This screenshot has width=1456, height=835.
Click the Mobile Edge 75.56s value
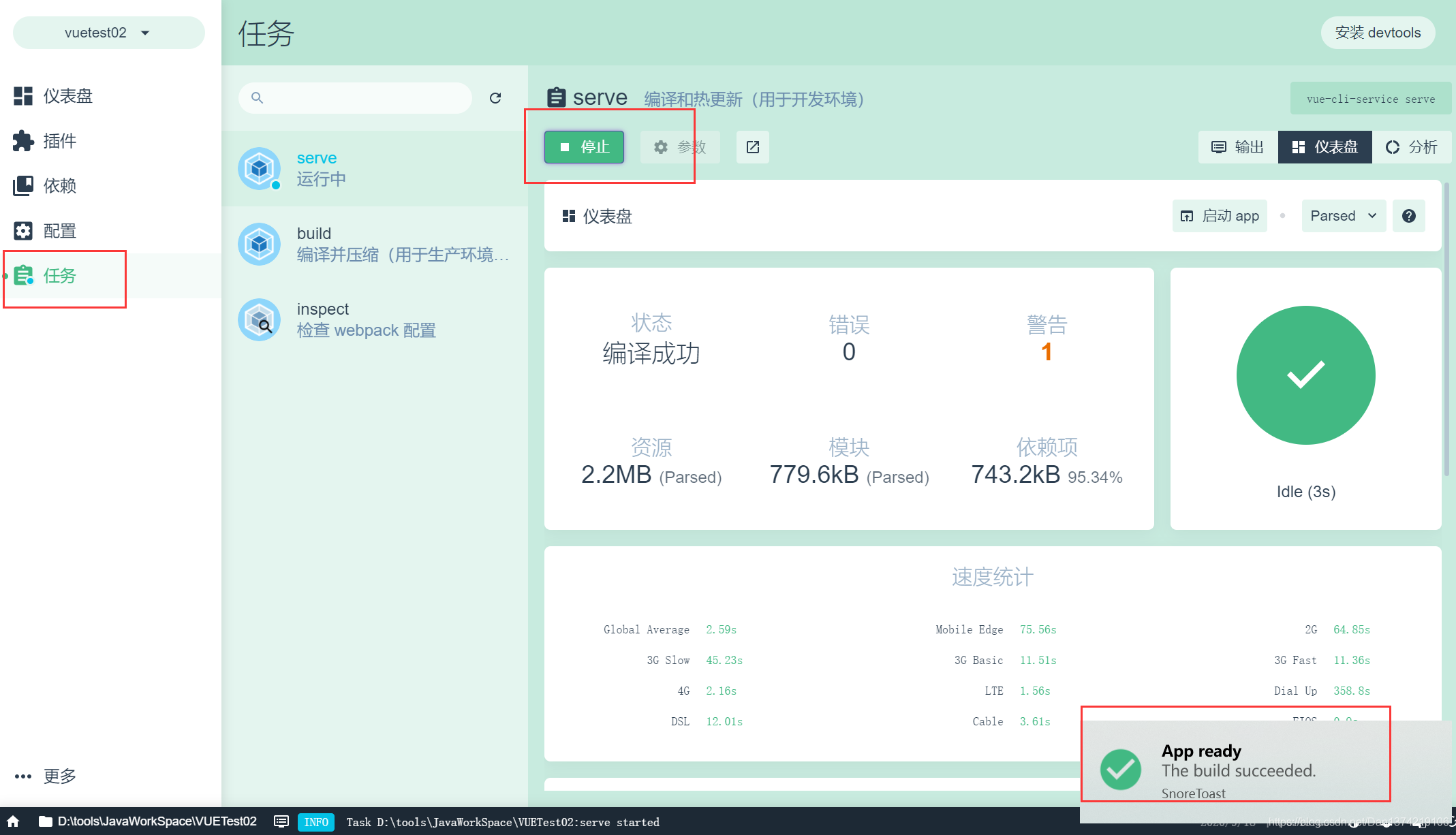pos(1038,629)
